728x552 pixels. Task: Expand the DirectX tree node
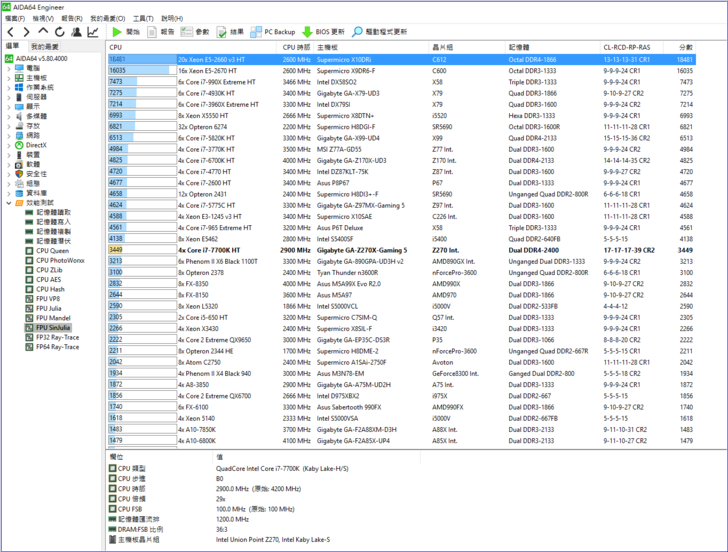point(8,145)
